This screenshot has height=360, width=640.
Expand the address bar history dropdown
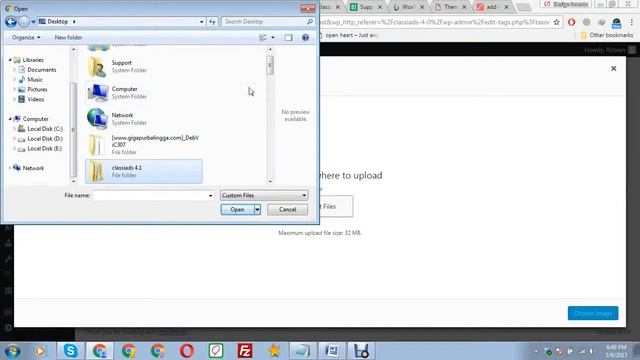(x=202, y=22)
